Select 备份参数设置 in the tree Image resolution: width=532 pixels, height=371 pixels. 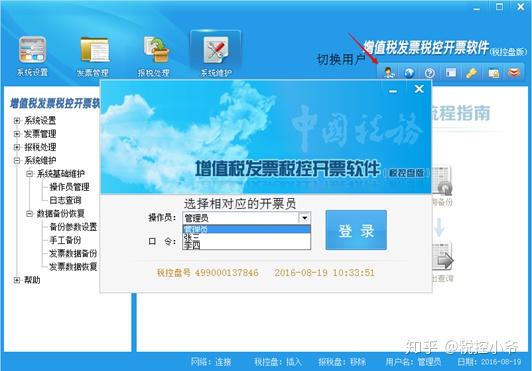(73, 227)
